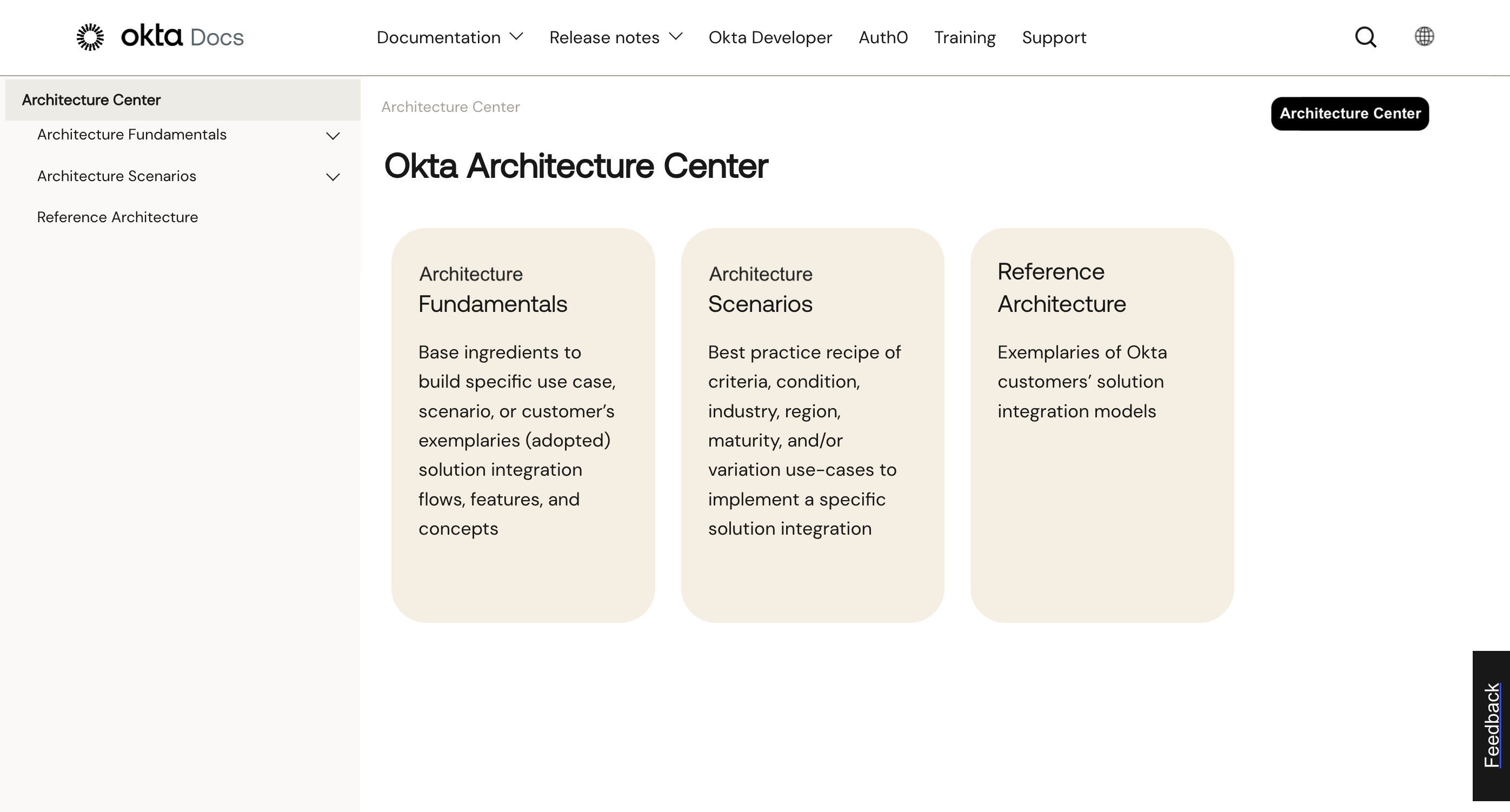Screen dimensions: 1510x812
Task: Expand Architecture Scenarios chevron in sidebar
Action: click(332, 177)
